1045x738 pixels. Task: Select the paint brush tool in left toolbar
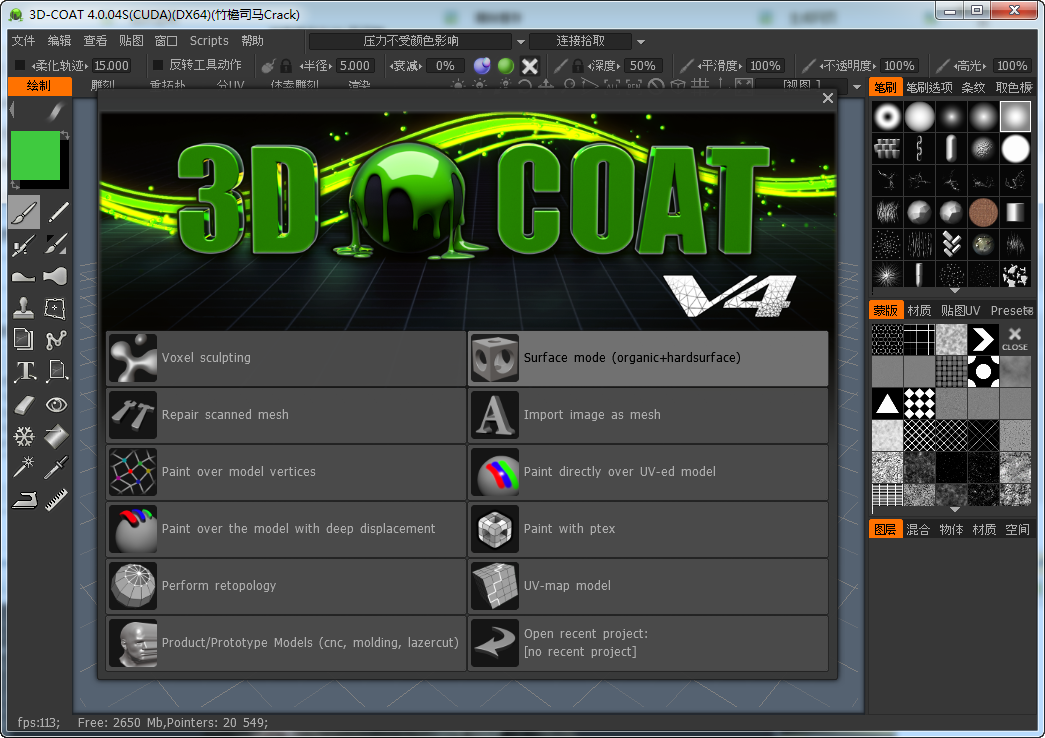(25, 213)
